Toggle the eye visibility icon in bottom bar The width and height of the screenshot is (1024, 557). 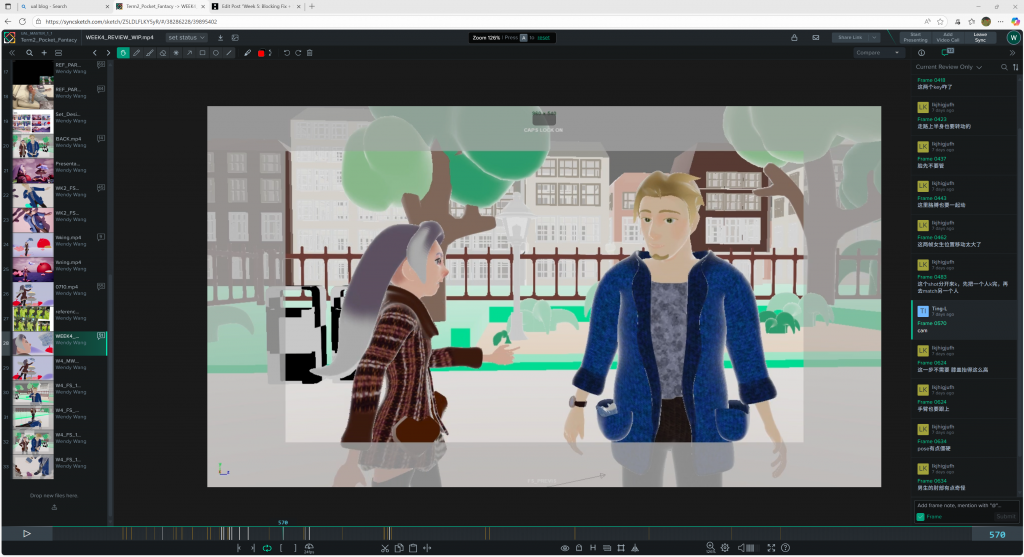565,548
